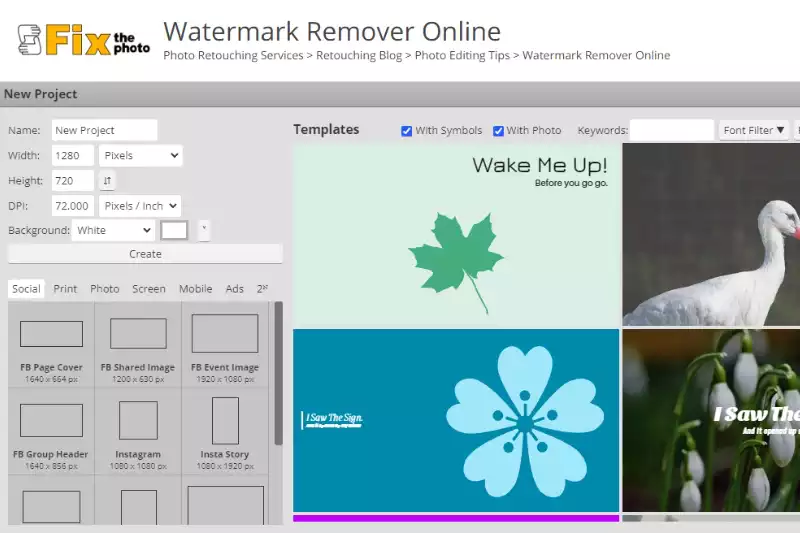Switch to the Social tab
This screenshot has width=800, height=533.
pyautogui.click(x=27, y=289)
